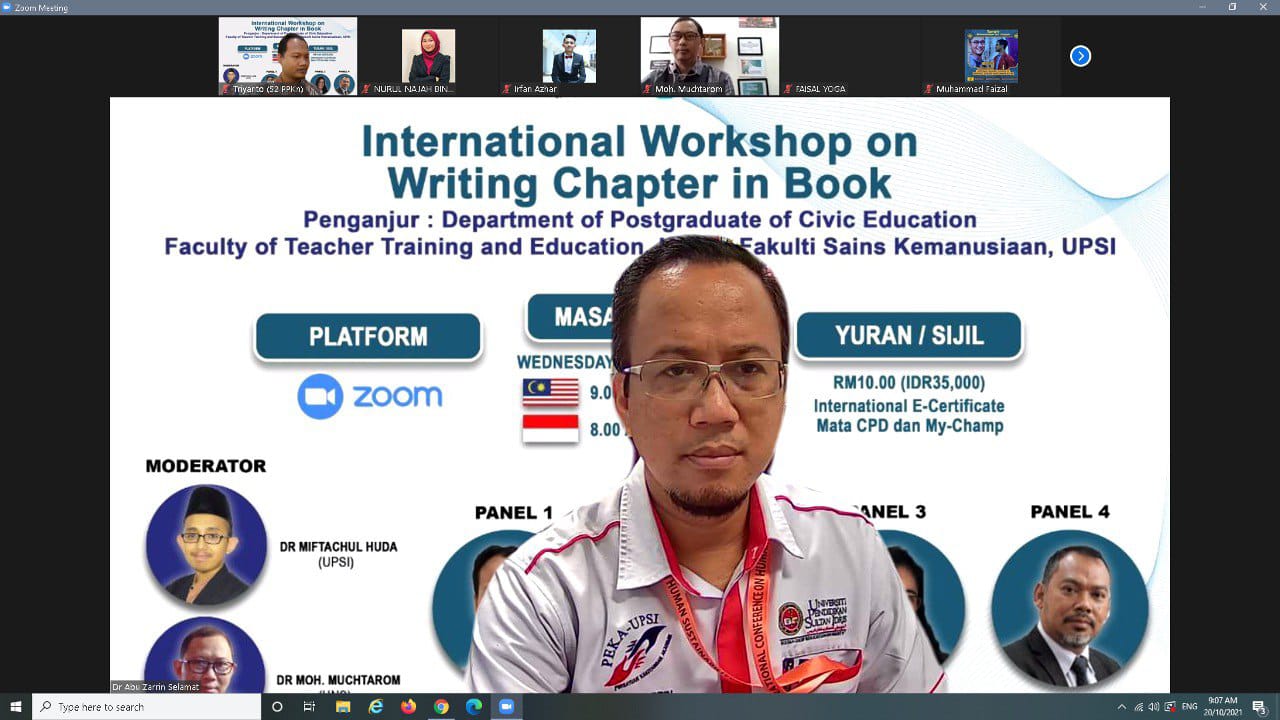
Task: Open Firefox from the taskbar
Action: 408,707
